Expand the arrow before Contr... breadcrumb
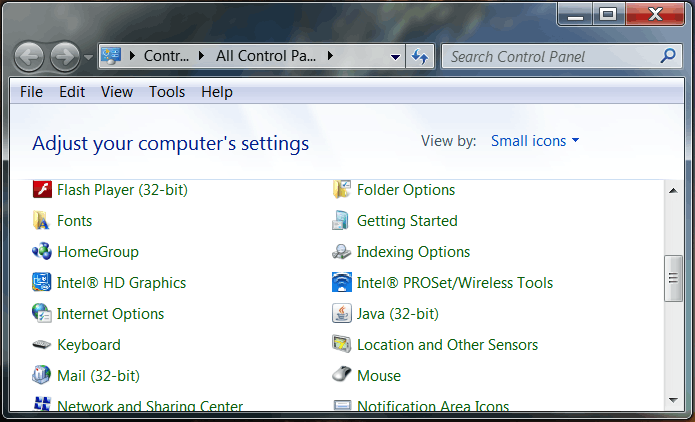This screenshot has width=695, height=422. 133,56
